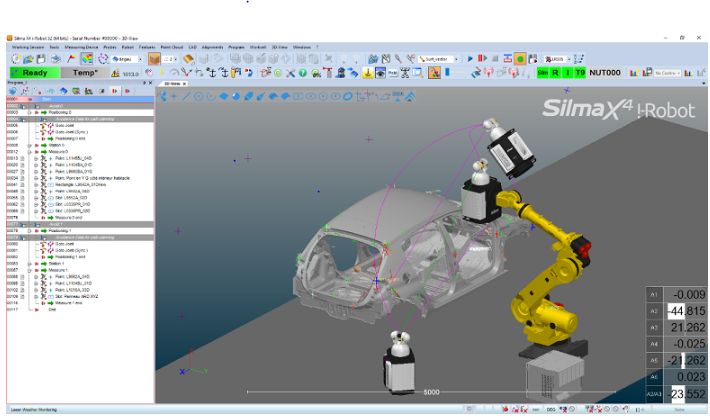Click the Temp* status button
Viewport: 710px width, 420px height.
click(85, 72)
